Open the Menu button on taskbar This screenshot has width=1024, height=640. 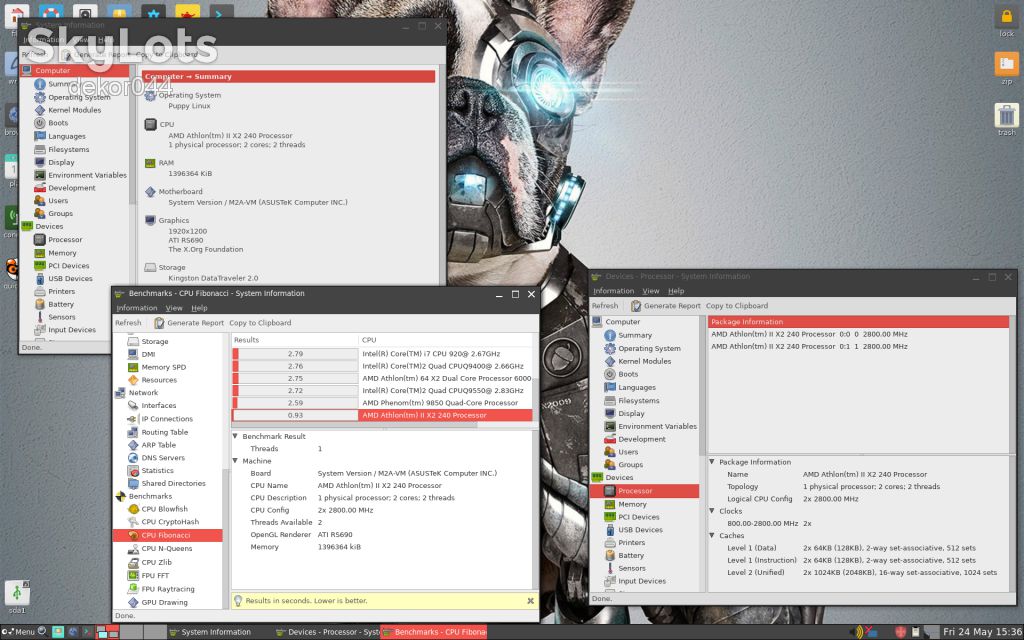19,632
